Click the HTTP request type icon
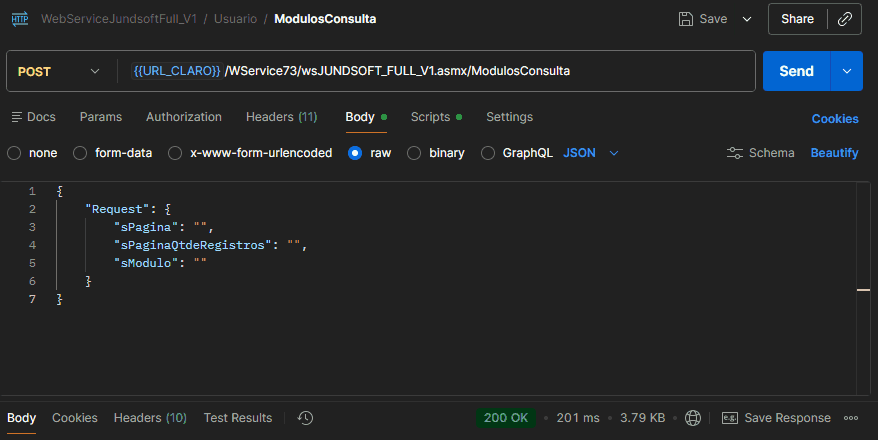Image resolution: width=878 pixels, height=440 pixels. pyautogui.click(x=21, y=19)
